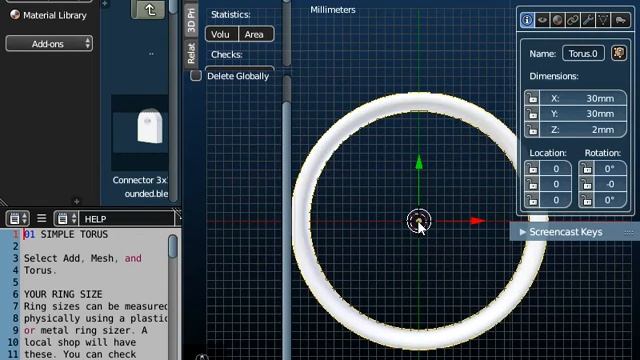This screenshot has height=360, width=640.
Task: Select the 3D Pri vertical tab
Action: pos(191,20)
